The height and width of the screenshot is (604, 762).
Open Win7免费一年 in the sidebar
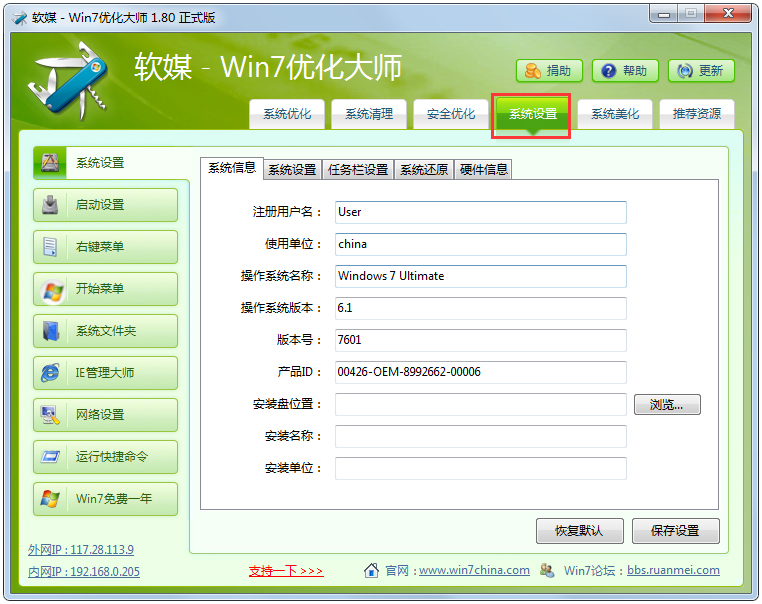[x=105, y=499]
